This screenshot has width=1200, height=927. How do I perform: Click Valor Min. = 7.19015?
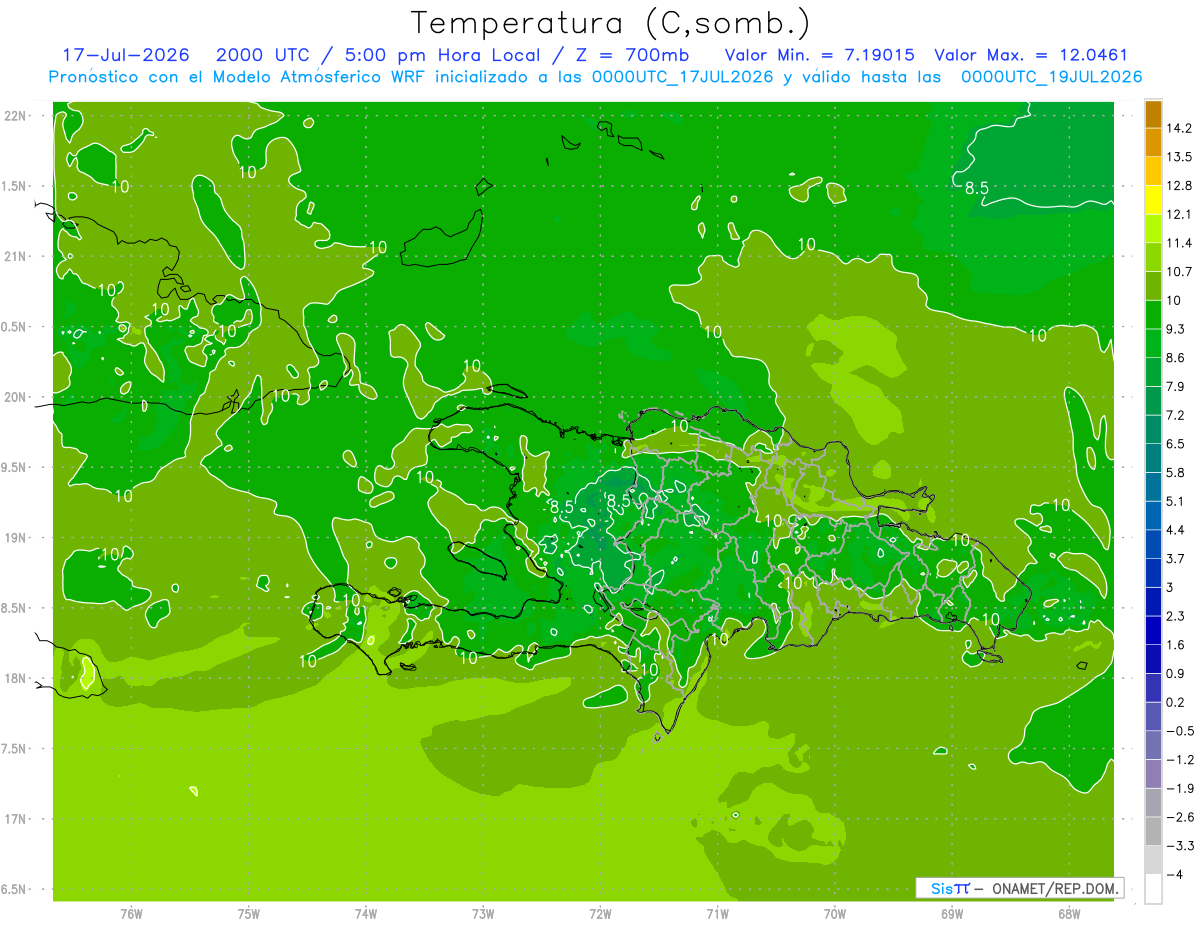(x=819, y=55)
